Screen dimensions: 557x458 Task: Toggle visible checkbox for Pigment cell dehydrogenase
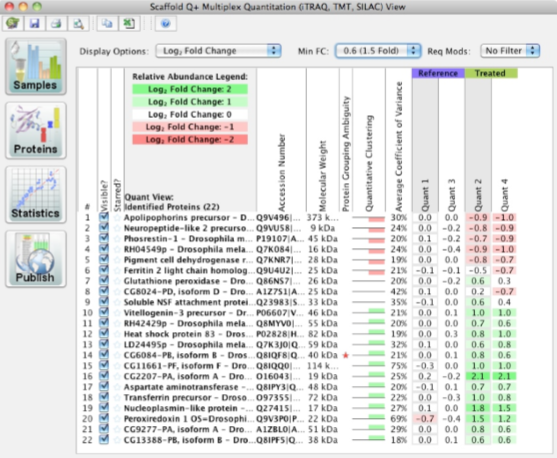tap(104, 259)
